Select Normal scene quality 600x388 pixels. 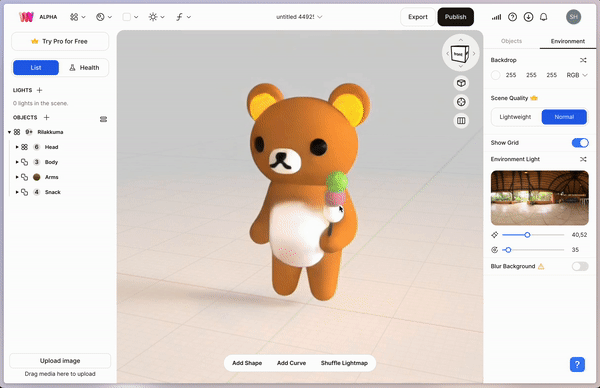564,117
